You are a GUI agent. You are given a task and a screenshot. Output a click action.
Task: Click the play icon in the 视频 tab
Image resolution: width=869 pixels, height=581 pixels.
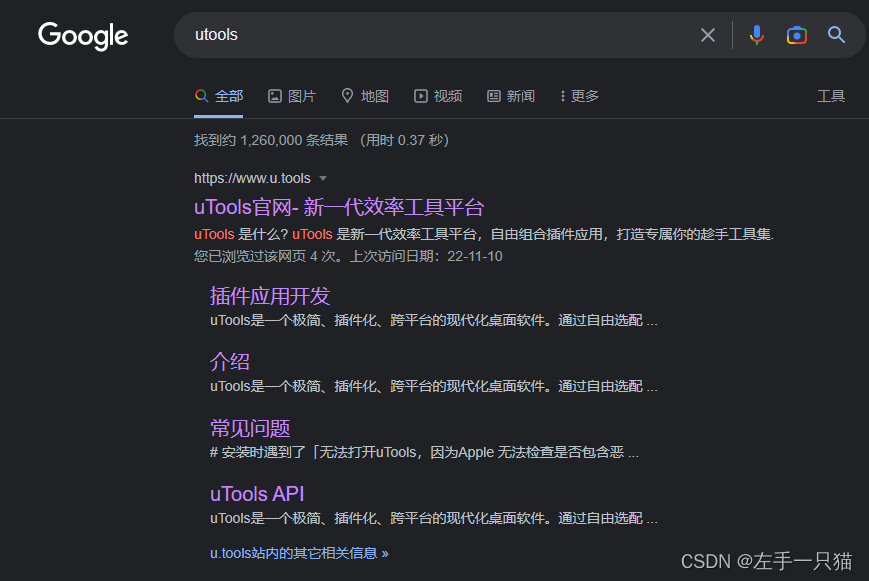click(x=421, y=96)
